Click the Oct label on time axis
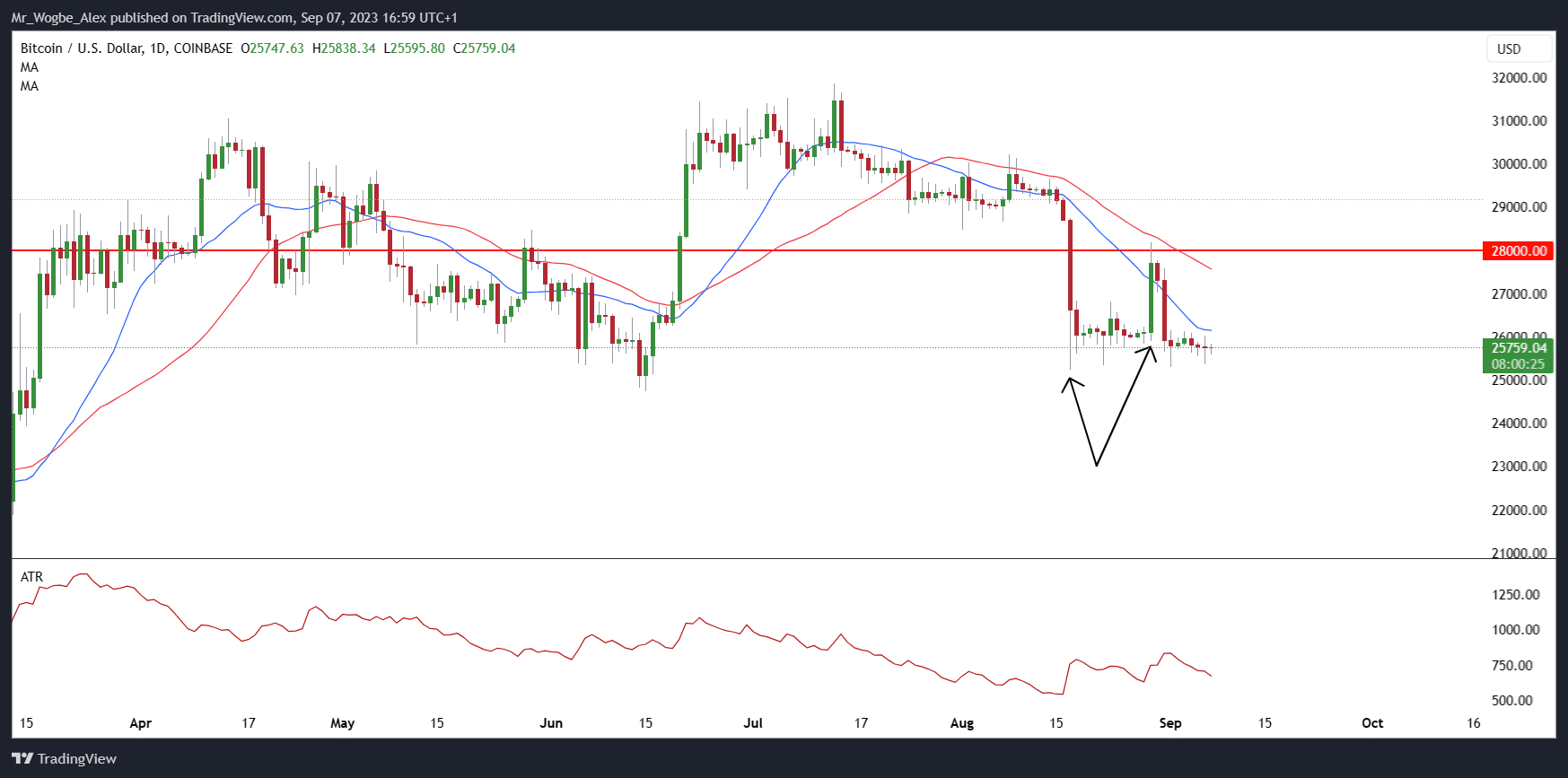The width and height of the screenshot is (1568, 778). tap(1372, 723)
